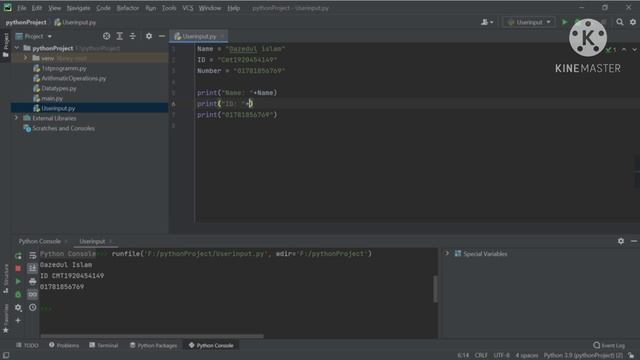Click the expand all icon in Project panel
The image size is (640, 360).
pyautogui.click(x=120, y=36)
